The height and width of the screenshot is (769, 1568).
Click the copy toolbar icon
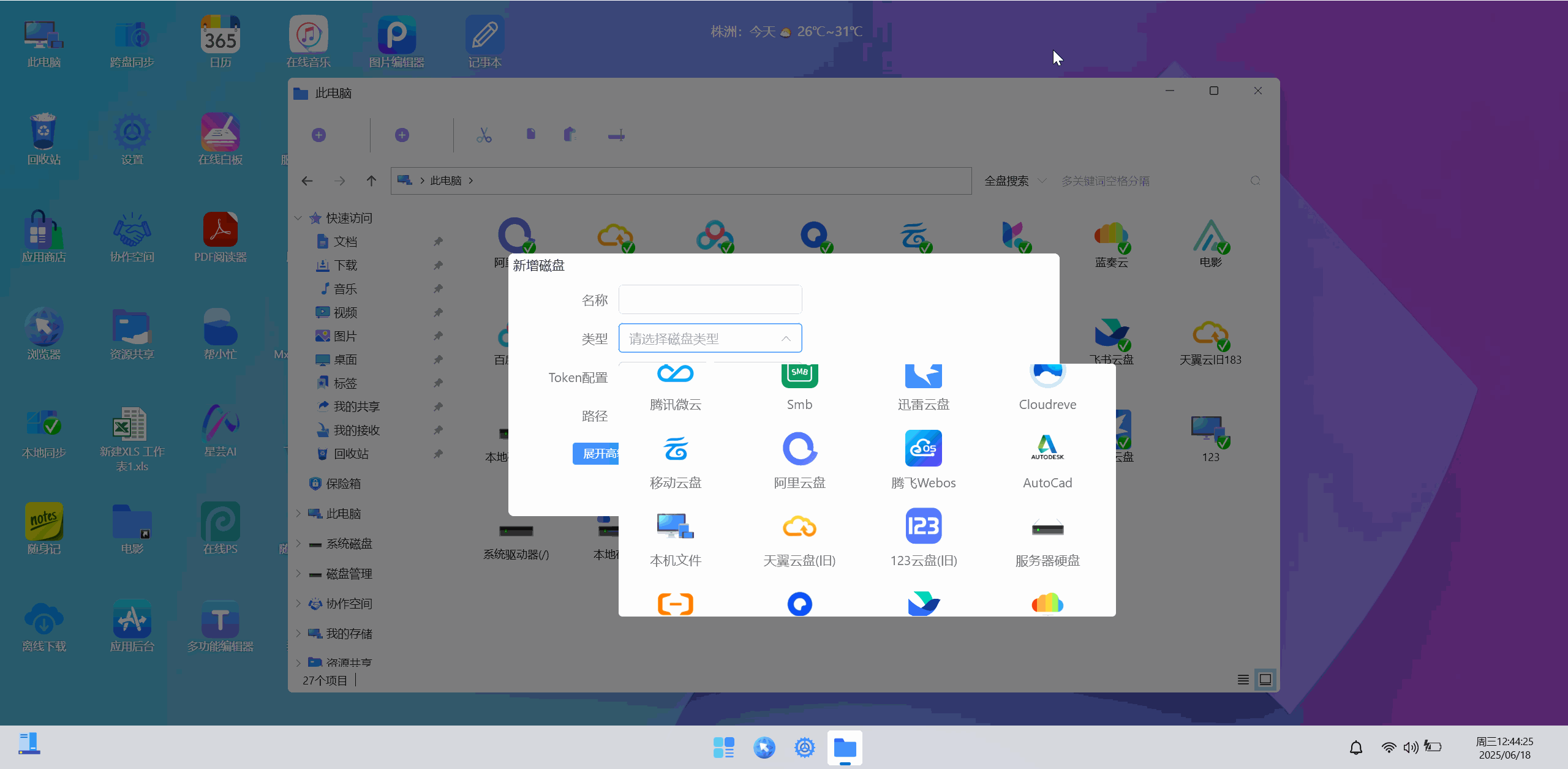[530, 134]
